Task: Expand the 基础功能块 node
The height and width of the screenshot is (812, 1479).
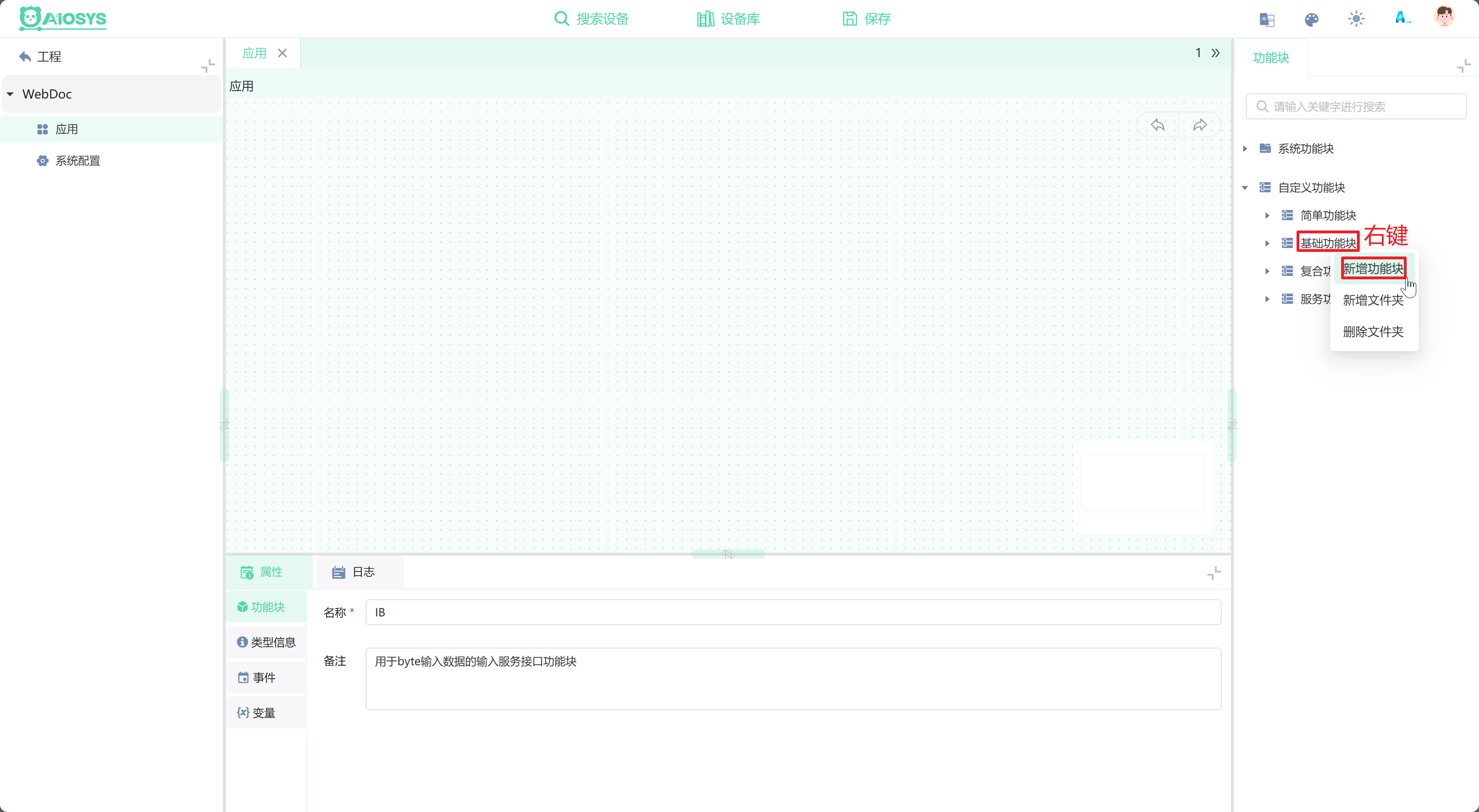Action: [1267, 243]
